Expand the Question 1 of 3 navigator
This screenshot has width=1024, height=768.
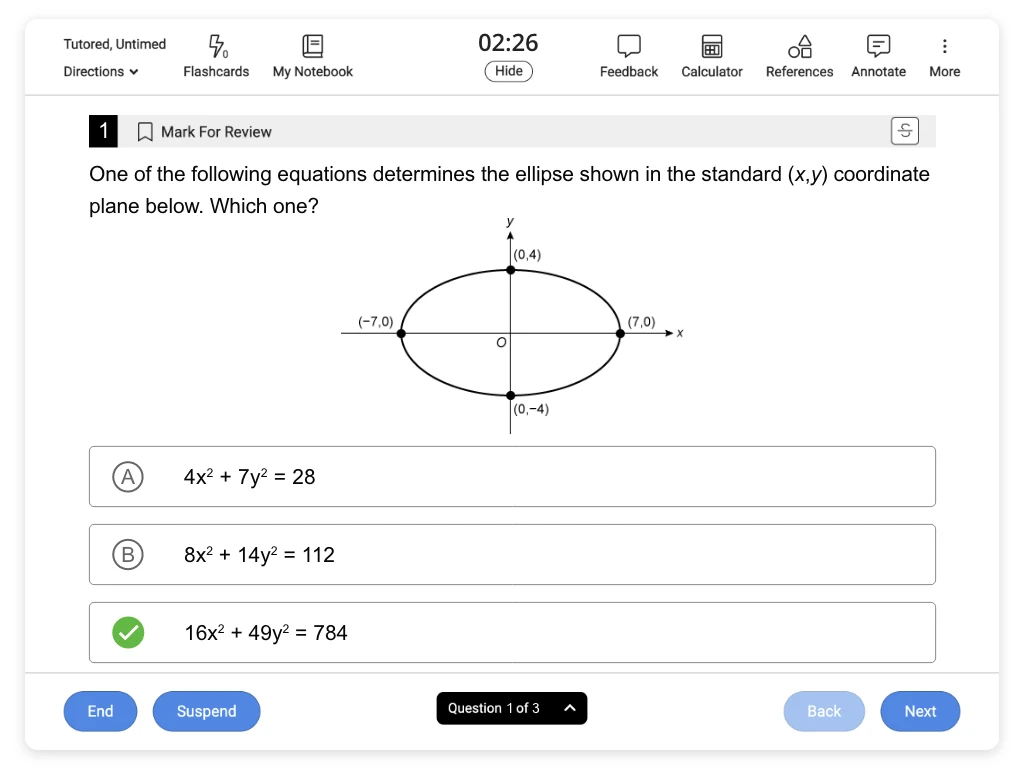(512, 708)
